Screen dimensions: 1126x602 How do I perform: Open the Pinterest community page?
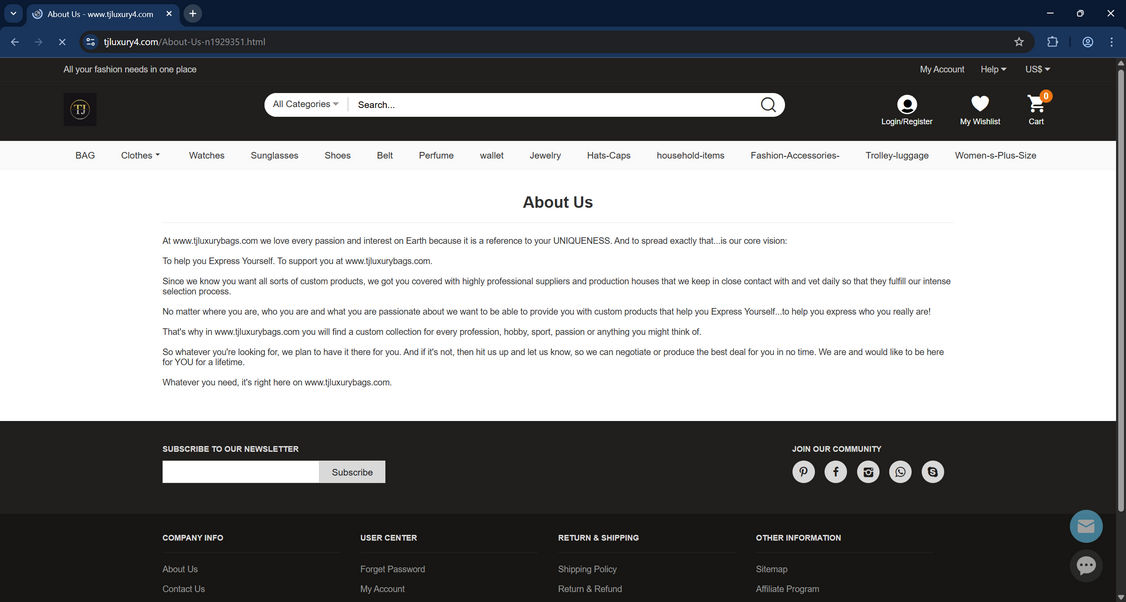(x=803, y=471)
